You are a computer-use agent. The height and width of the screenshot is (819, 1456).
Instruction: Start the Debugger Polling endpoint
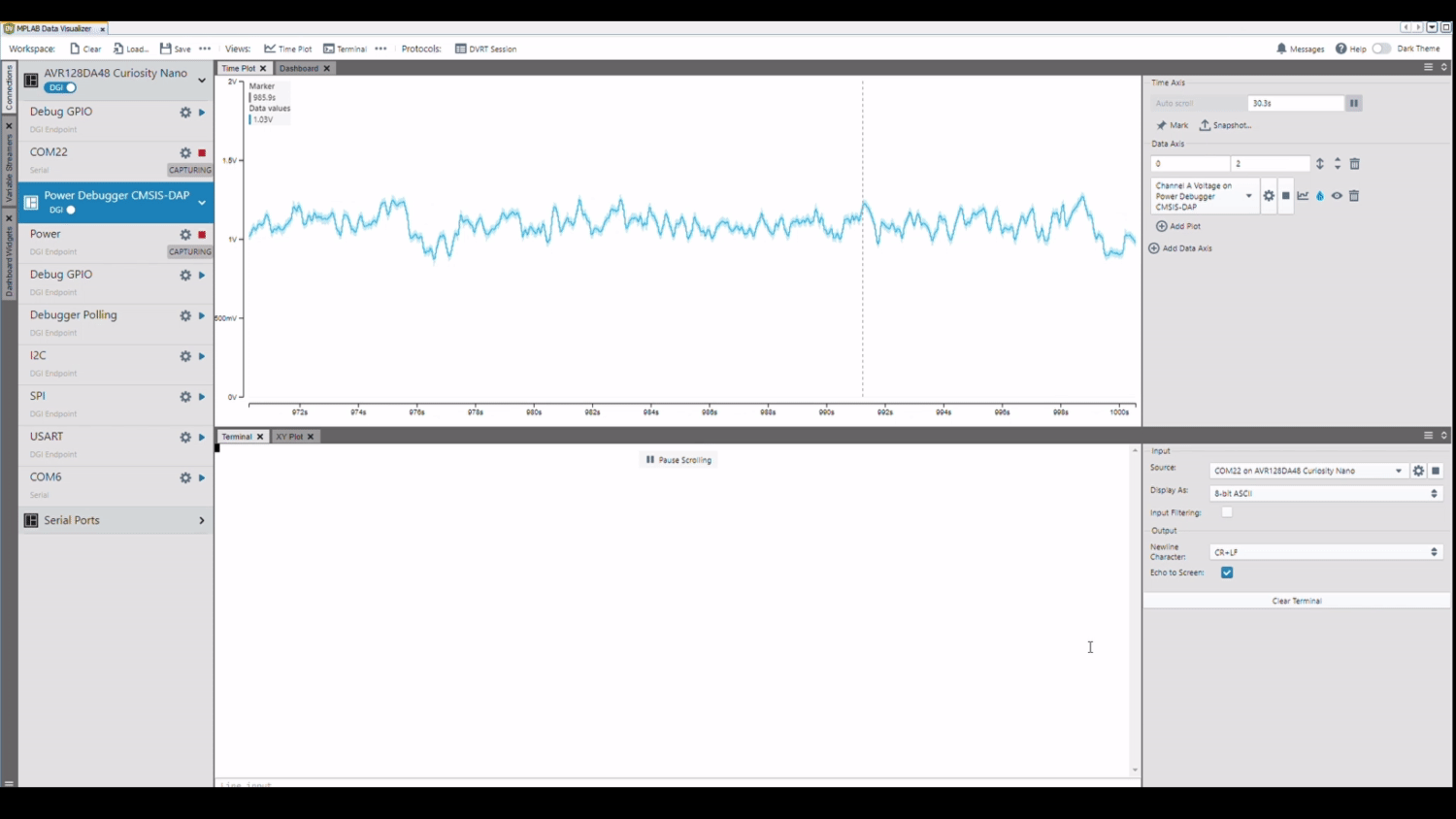pyautogui.click(x=202, y=316)
